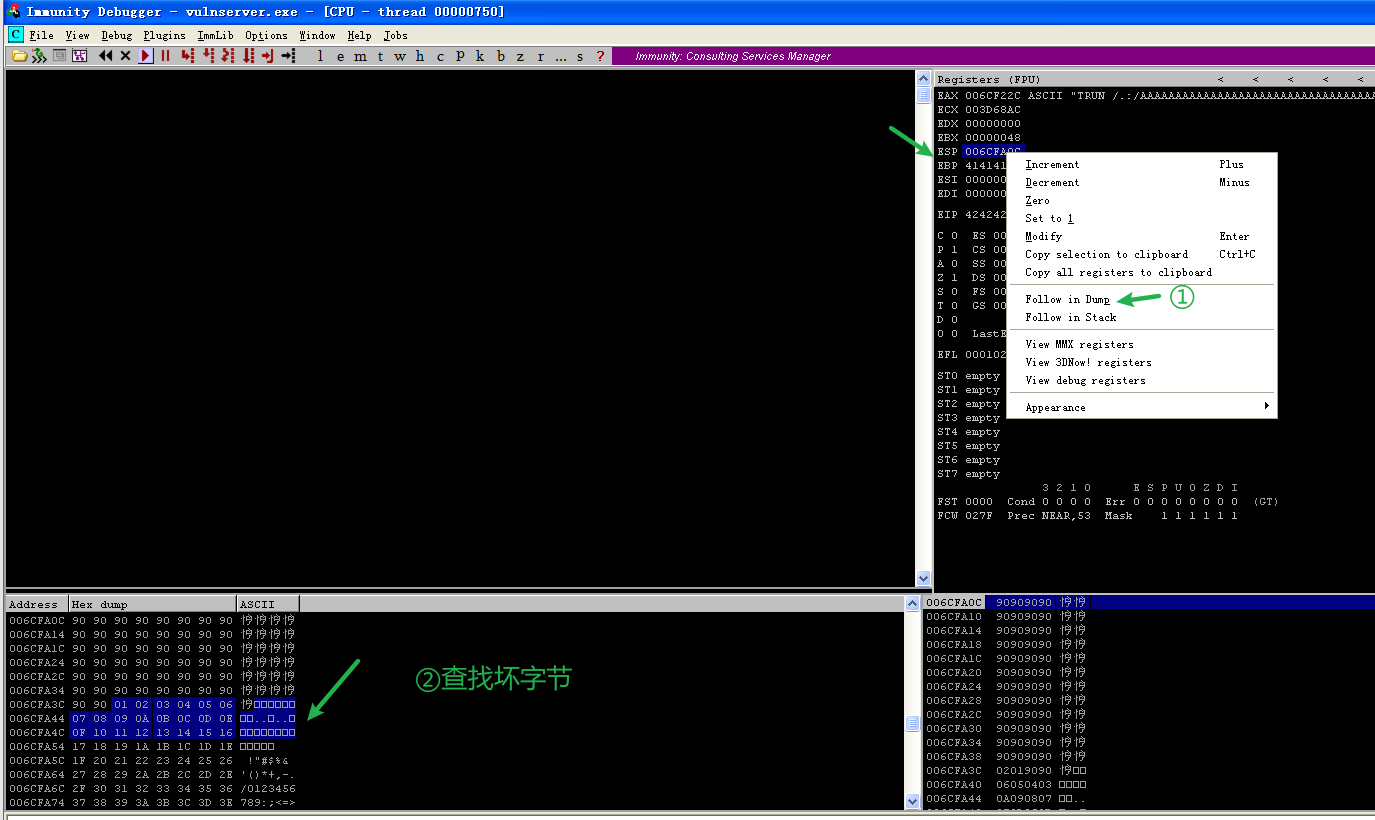
Task: Open help with the red question mark
Action: 600,56
